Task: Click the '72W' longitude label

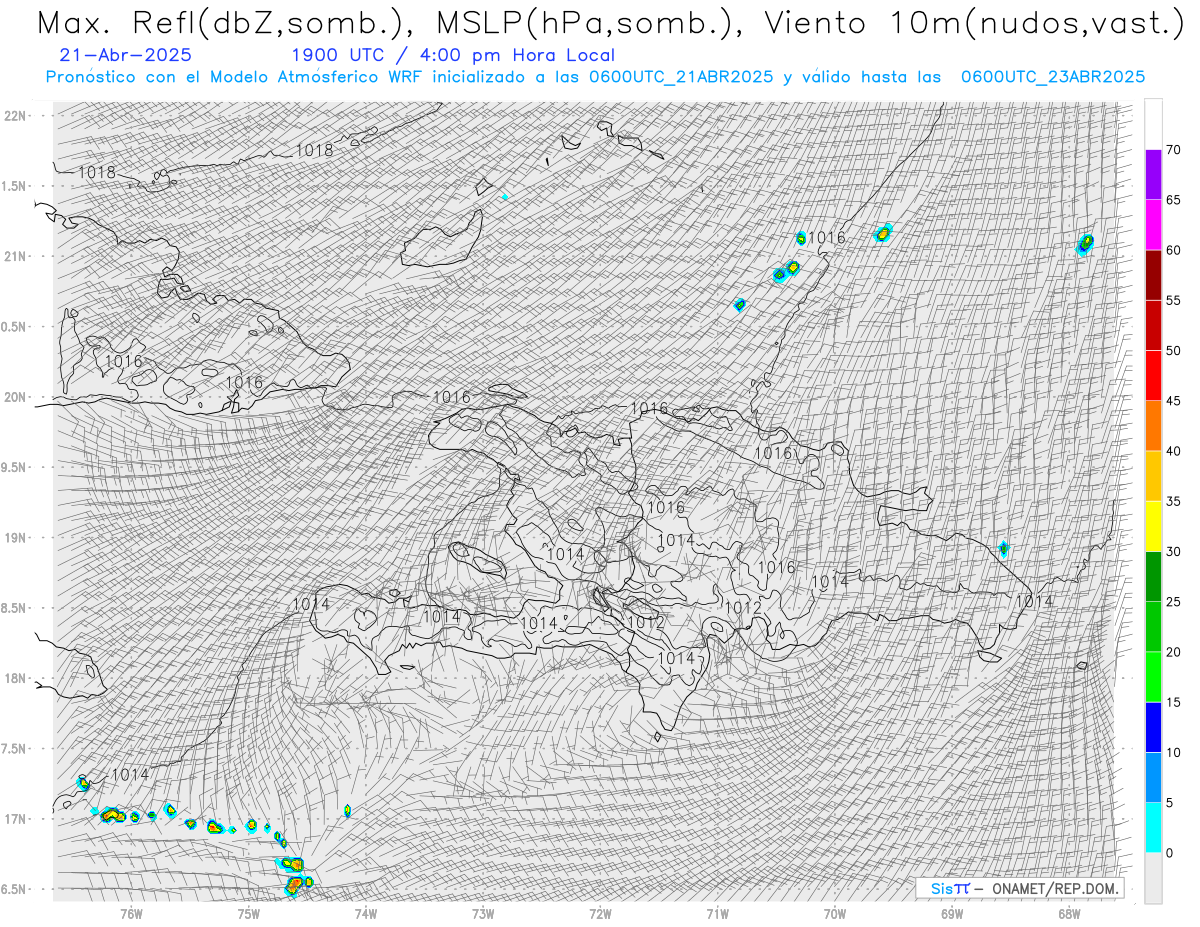Action: pyautogui.click(x=600, y=913)
